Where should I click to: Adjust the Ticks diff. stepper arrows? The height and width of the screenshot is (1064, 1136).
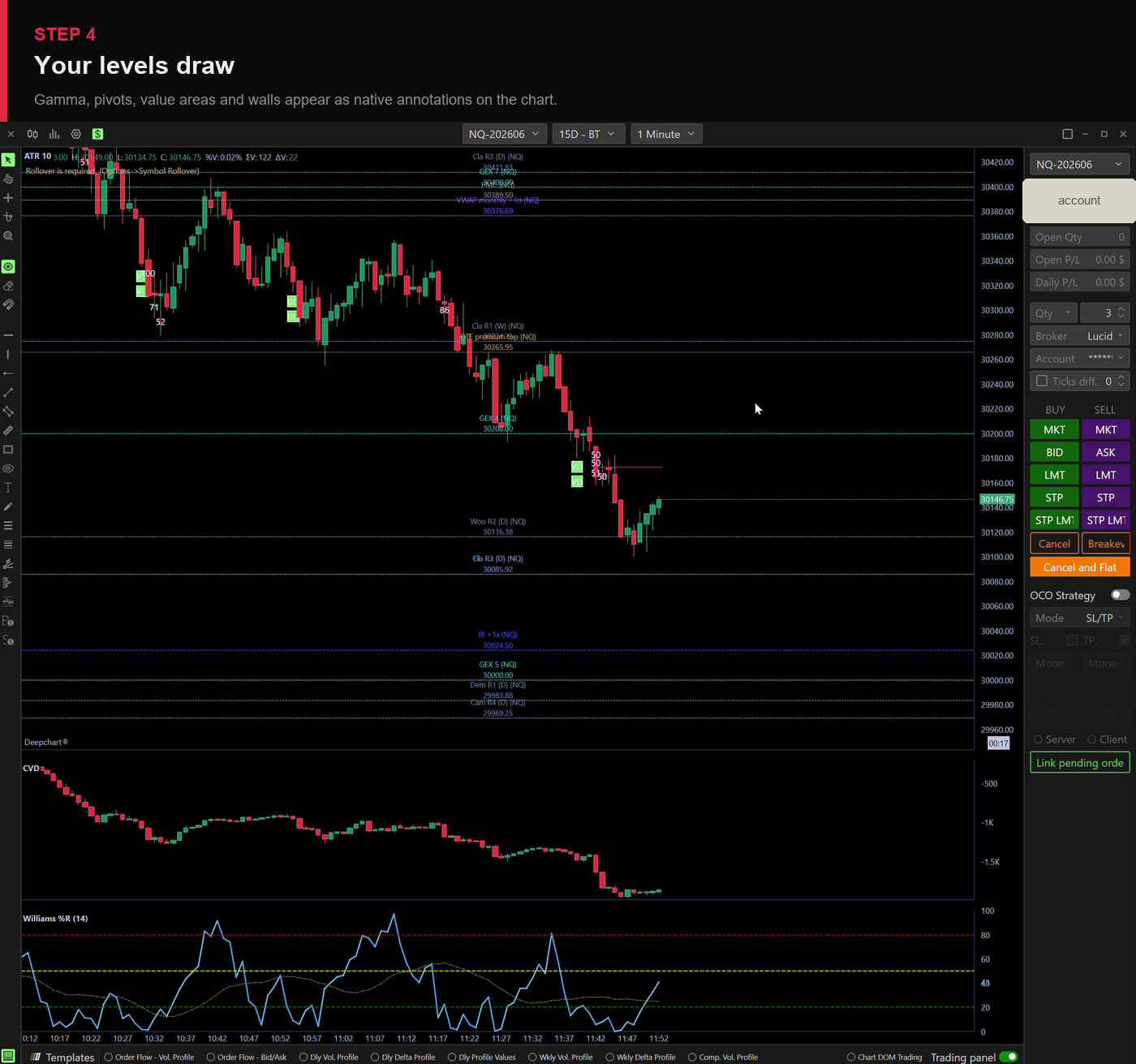point(1121,381)
